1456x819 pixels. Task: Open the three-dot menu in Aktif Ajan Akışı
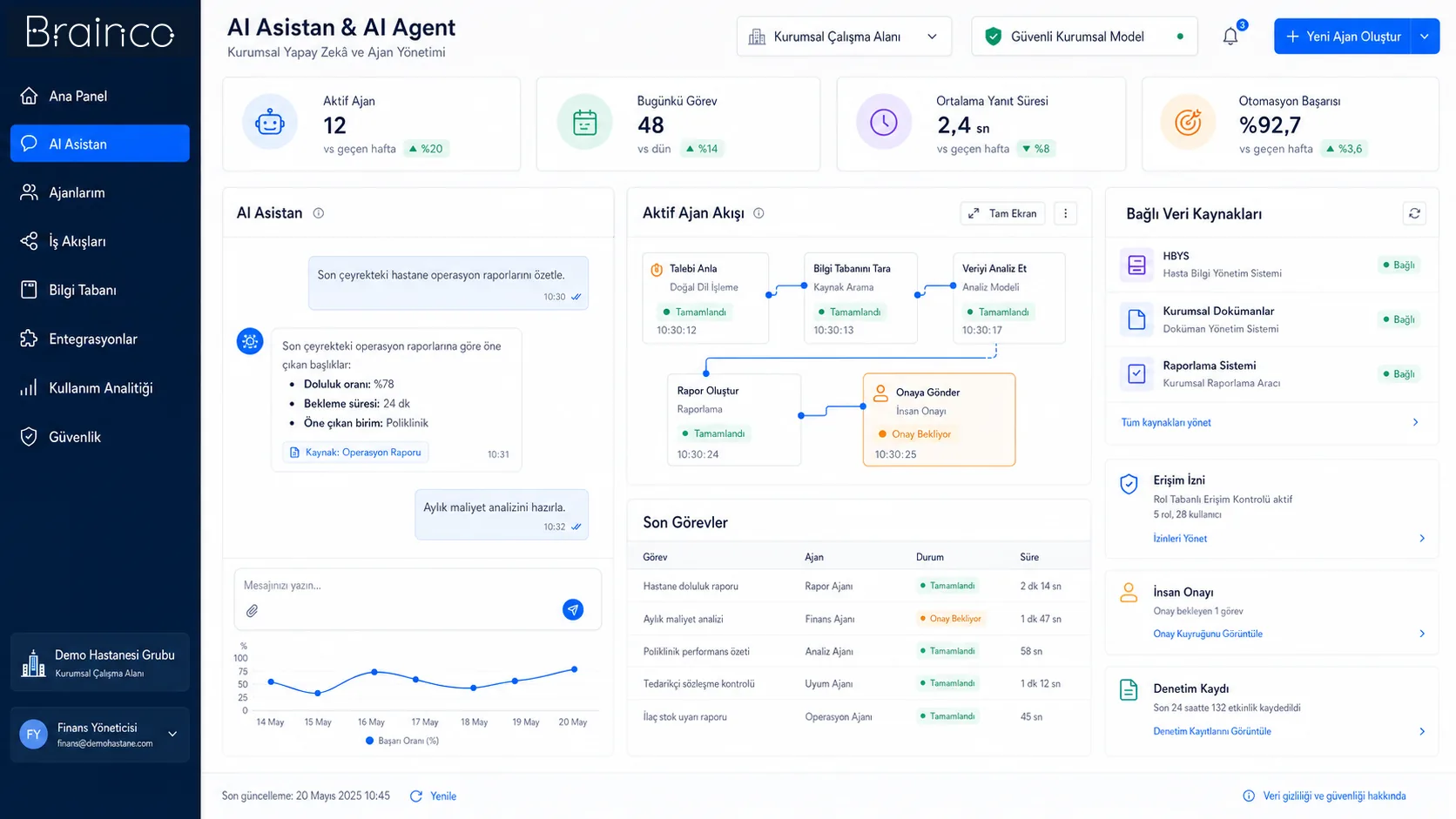pyautogui.click(x=1065, y=213)
